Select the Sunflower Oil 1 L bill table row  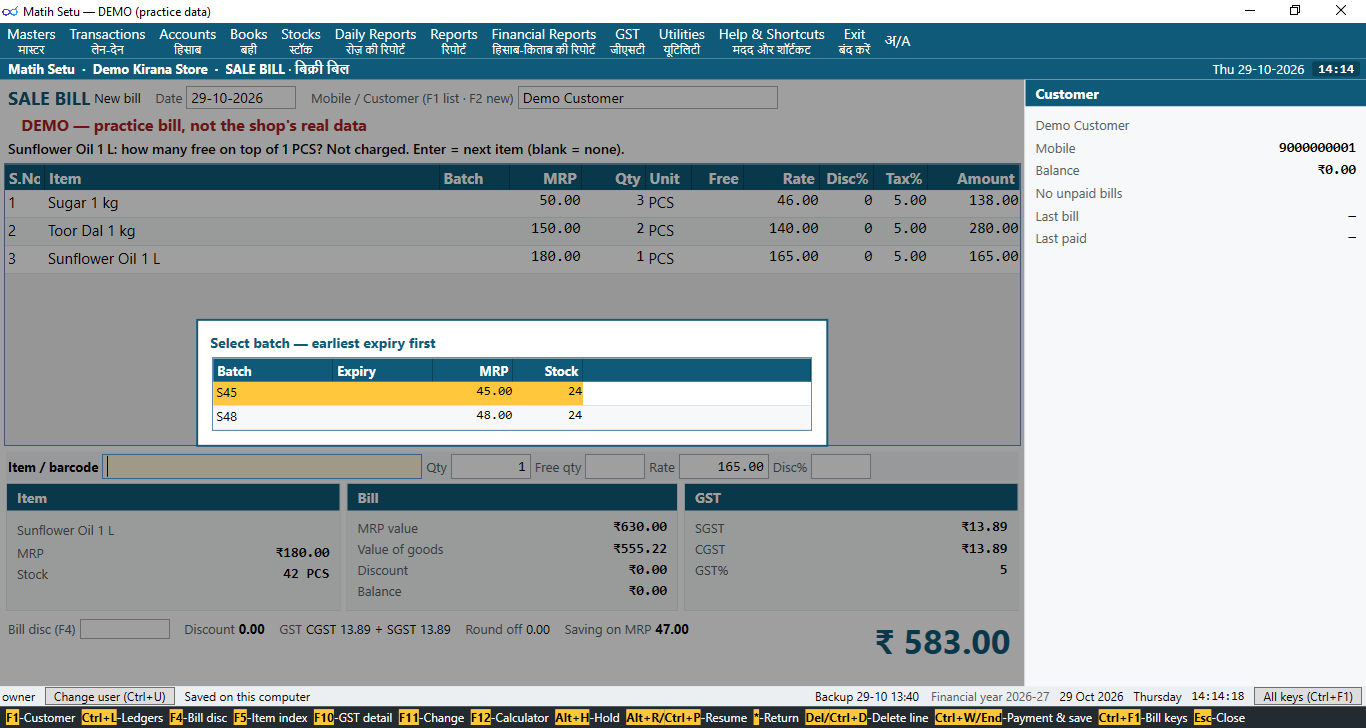513,259
